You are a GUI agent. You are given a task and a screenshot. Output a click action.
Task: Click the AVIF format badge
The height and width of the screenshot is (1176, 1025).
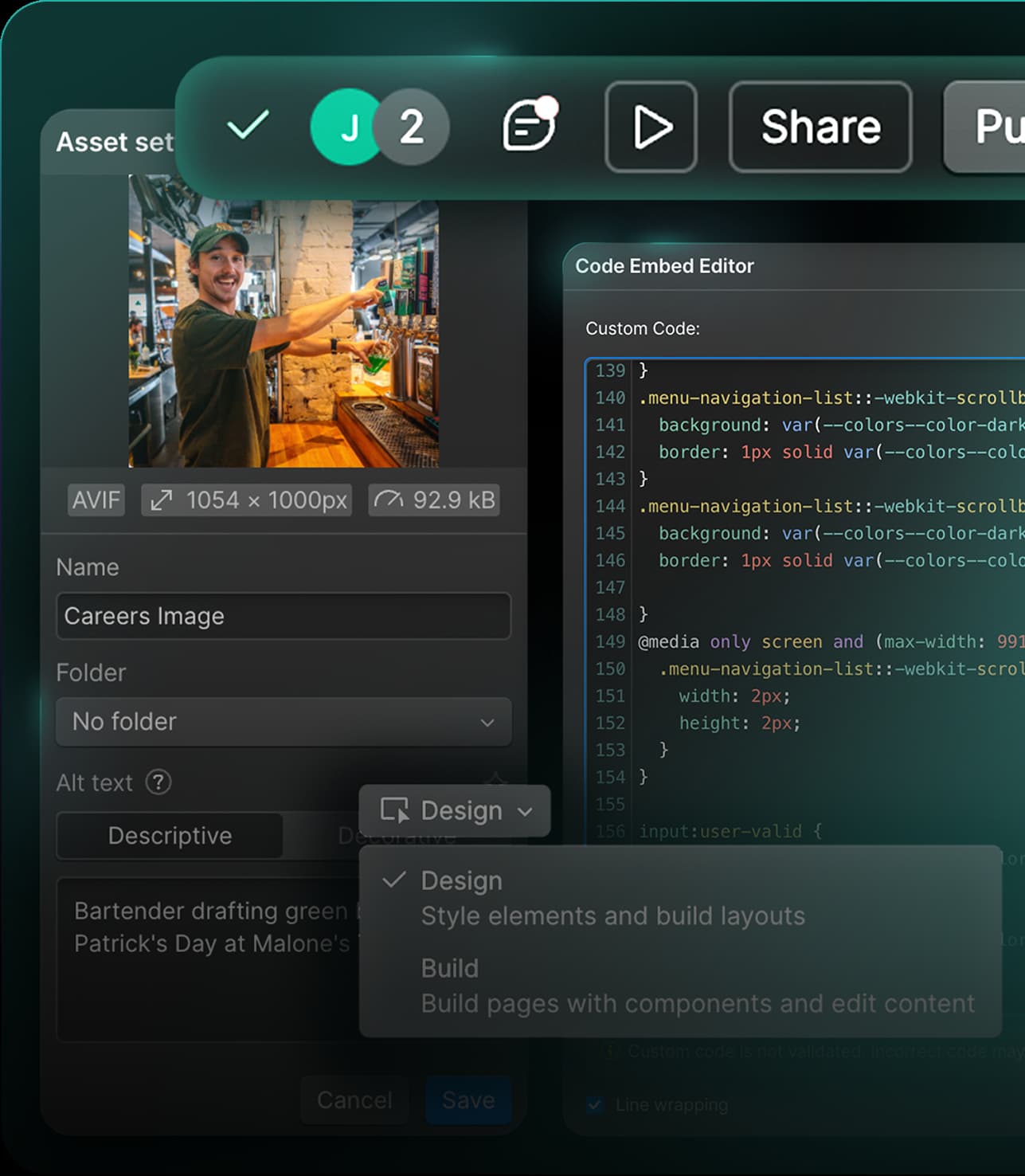(x=95, y=500)
